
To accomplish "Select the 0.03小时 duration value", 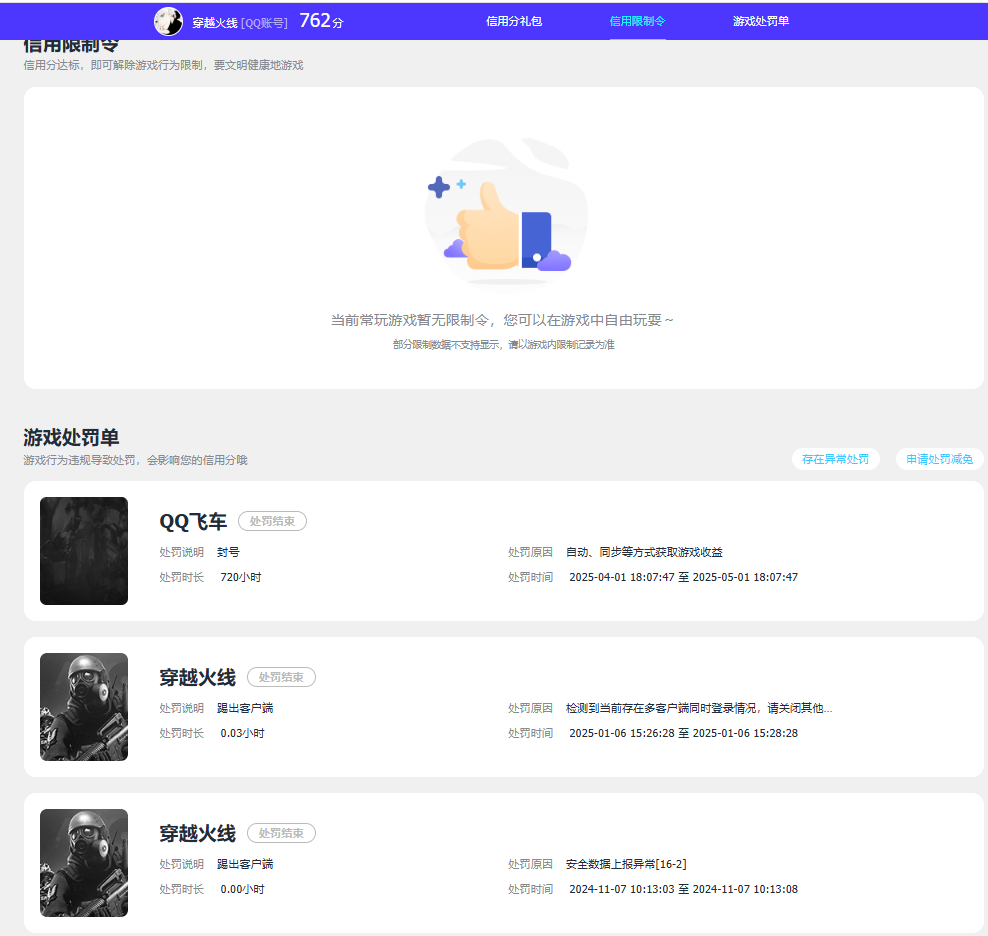I will pyautogui.click(x=242, y=733).
